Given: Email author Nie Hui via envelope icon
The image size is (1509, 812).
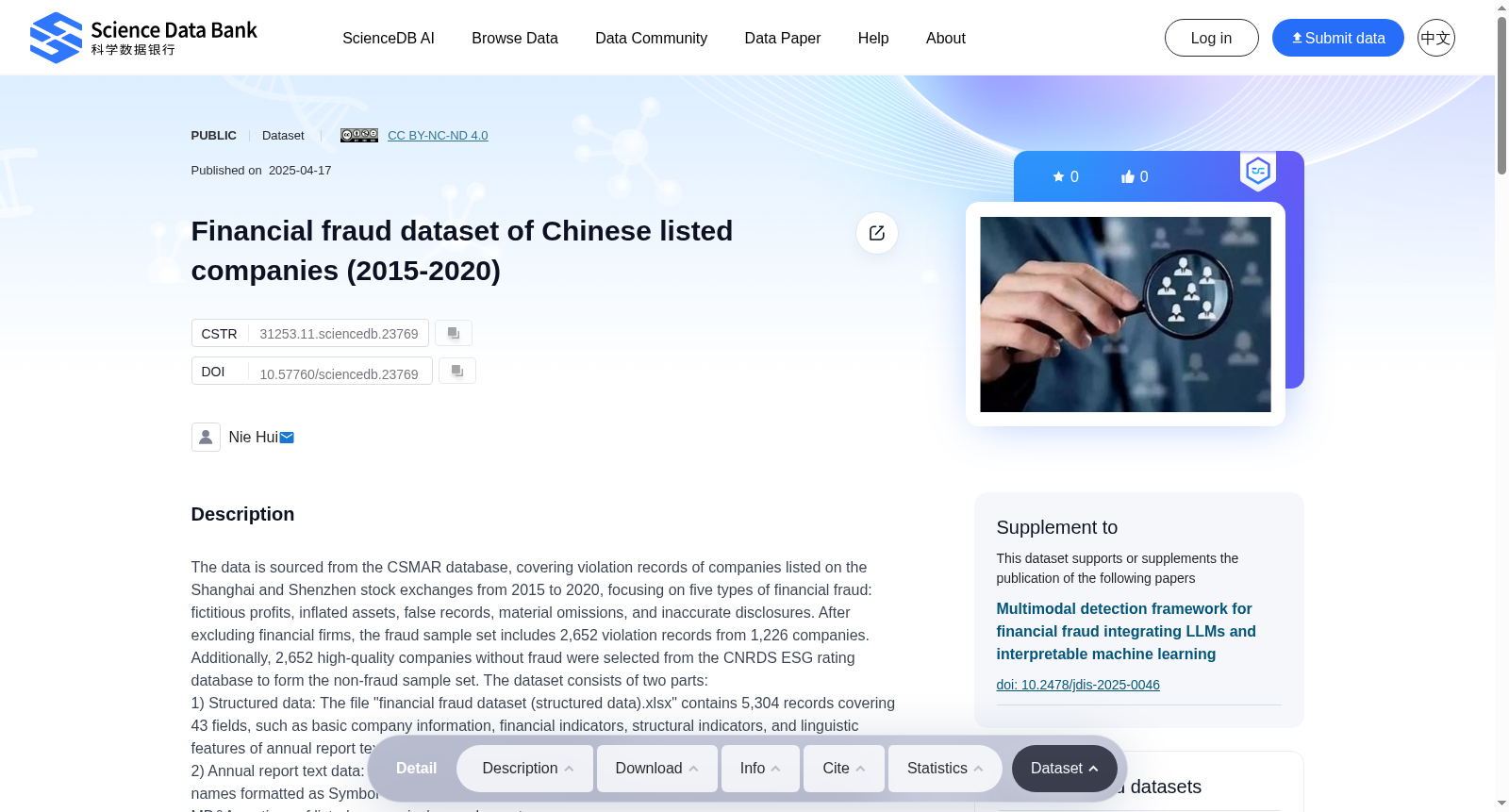Looking at the screenshot, I should coord(287,438).
